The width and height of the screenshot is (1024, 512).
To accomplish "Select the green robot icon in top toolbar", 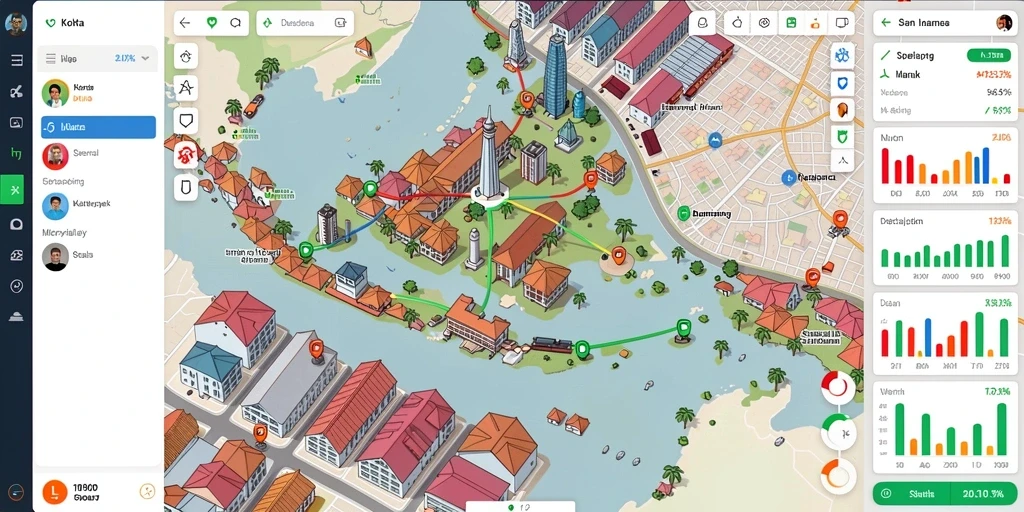I will coord(792,23).
